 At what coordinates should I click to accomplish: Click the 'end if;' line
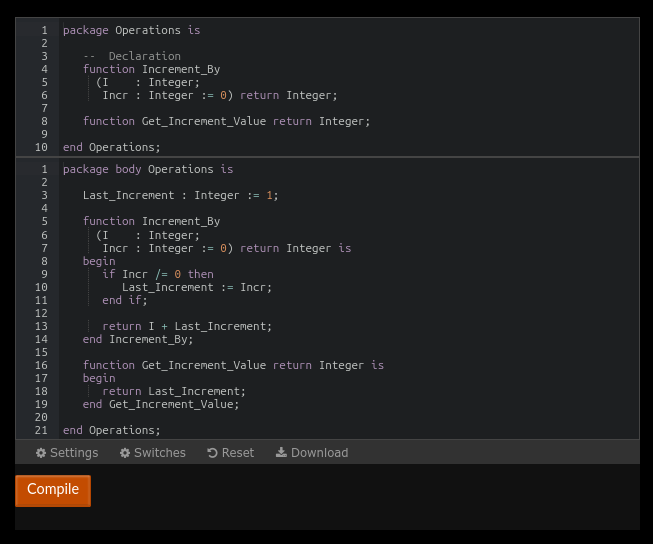click(x=124, y=300)
